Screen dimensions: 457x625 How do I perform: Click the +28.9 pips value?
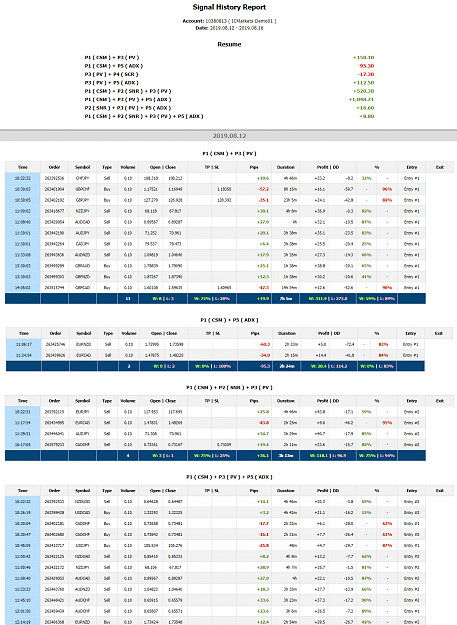tap(263, 567)
